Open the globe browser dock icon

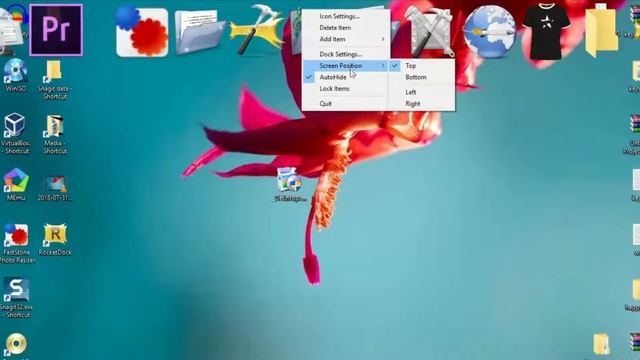point(489,33)
